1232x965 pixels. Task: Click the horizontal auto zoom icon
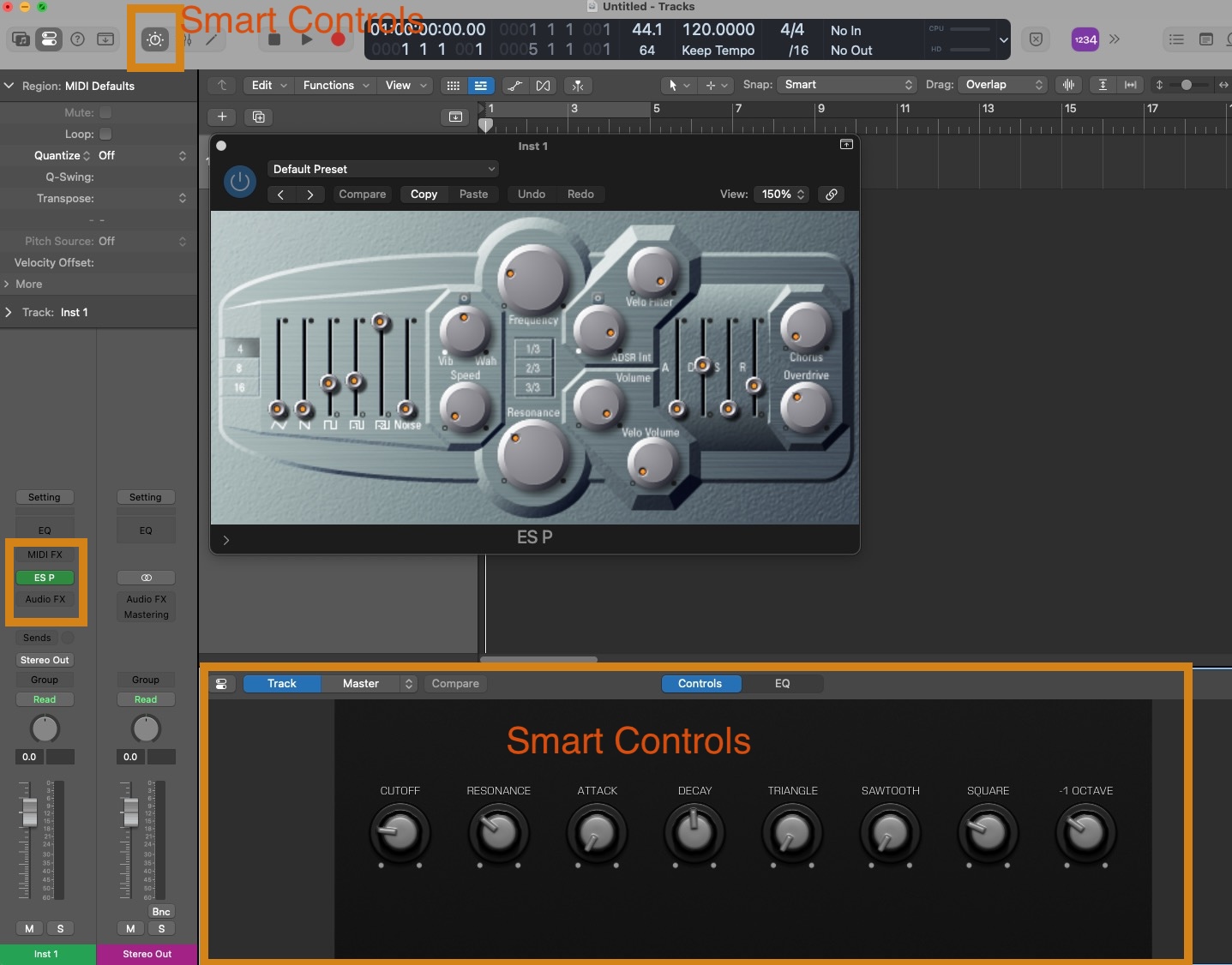(x=1131, y=85)
